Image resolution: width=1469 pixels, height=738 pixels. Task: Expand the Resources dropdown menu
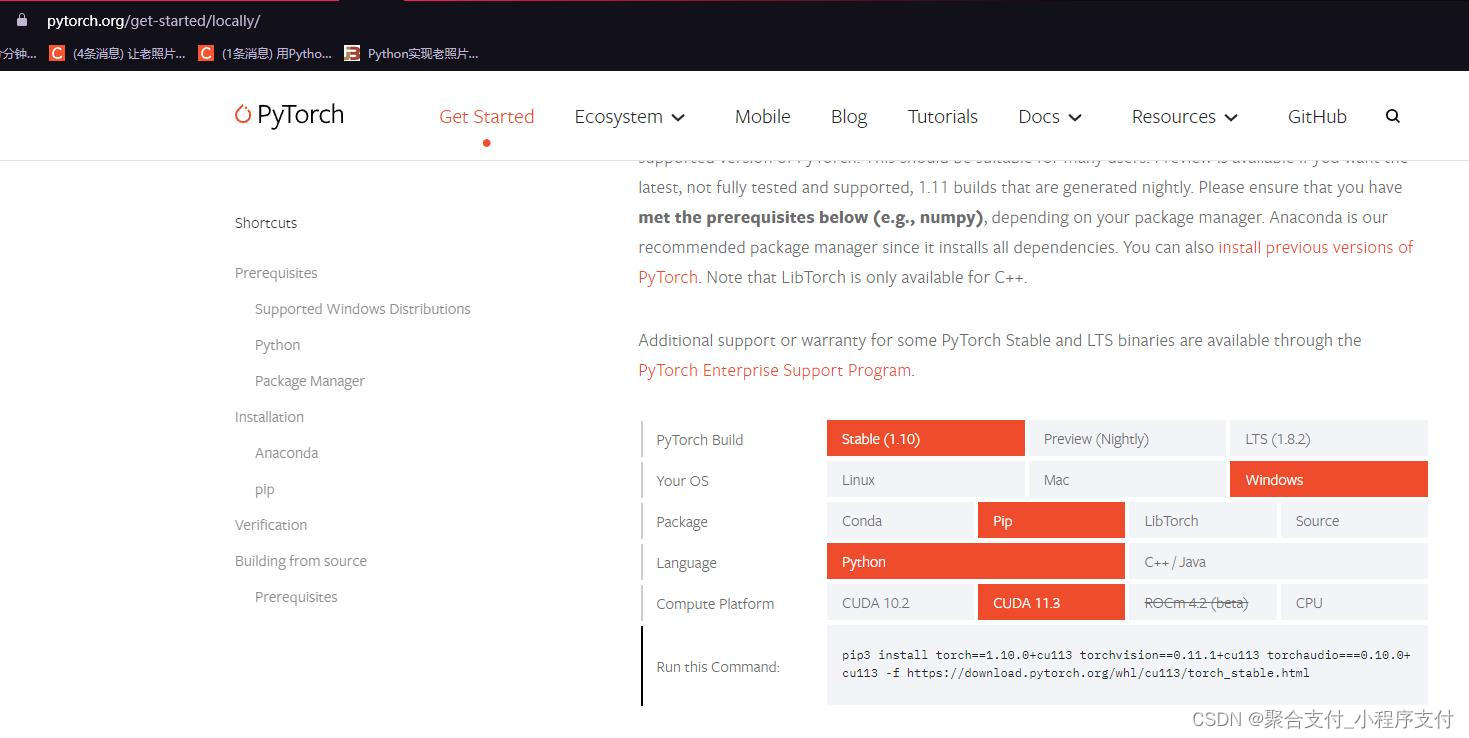[1185, 117]
